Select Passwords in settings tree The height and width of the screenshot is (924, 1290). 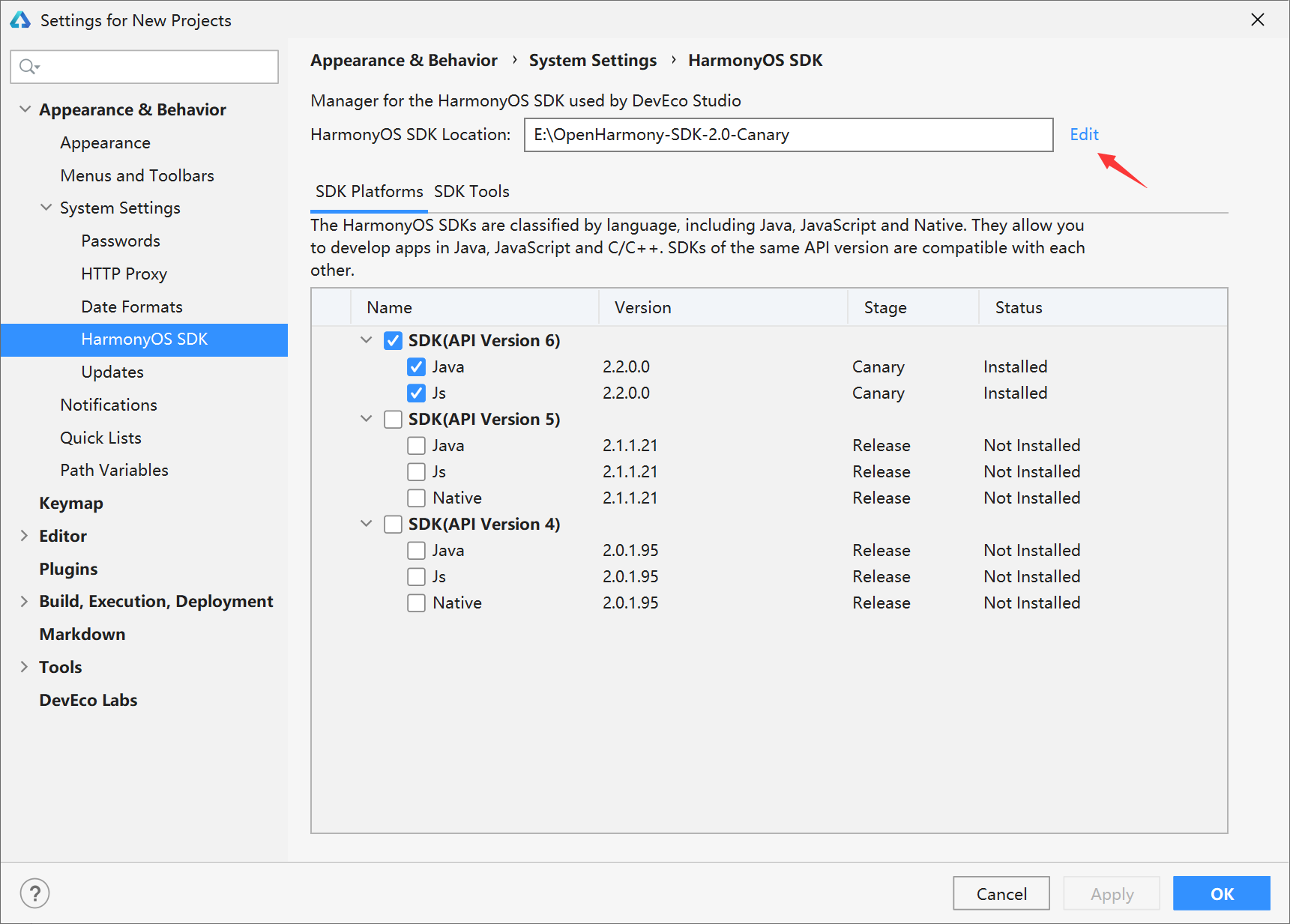[121, 241]
